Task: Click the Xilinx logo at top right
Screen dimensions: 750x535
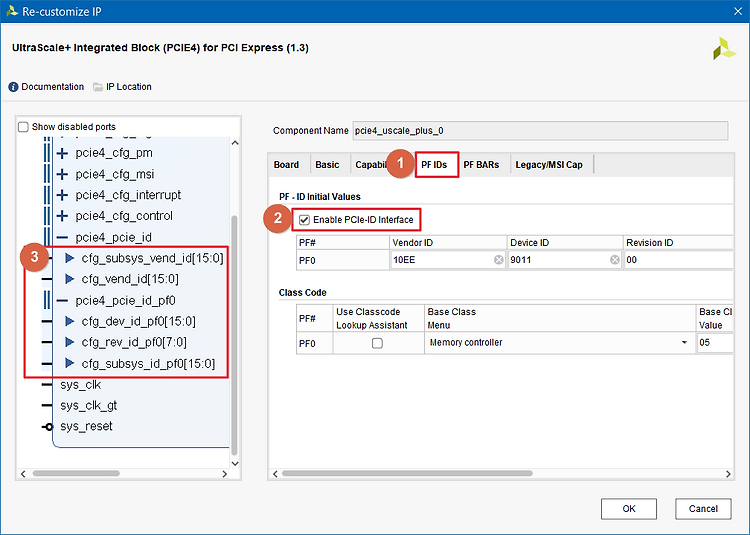Action: (x=724, y=49)
